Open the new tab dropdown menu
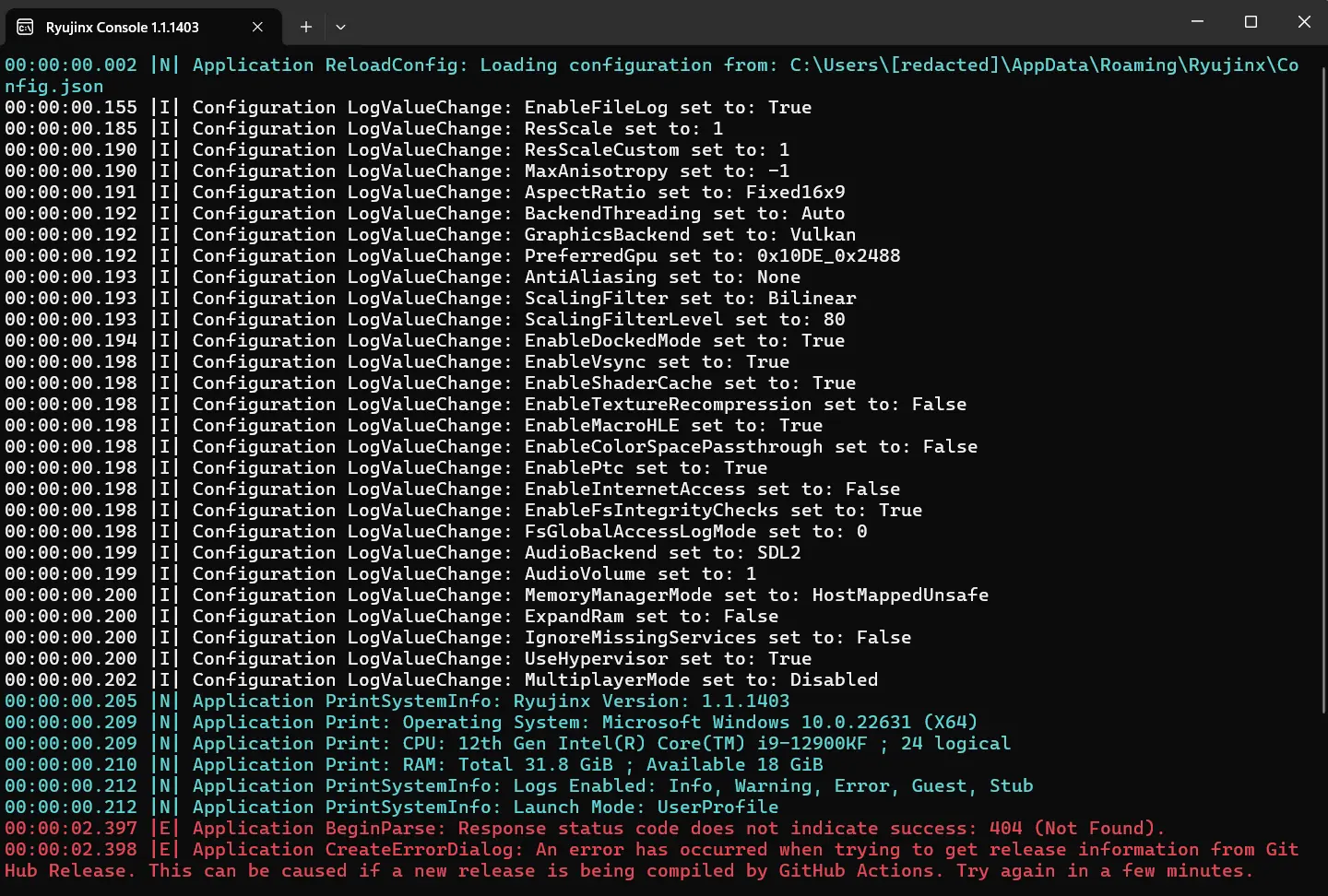Screen dimensions: 1328x896 click(x=340, y=27)
